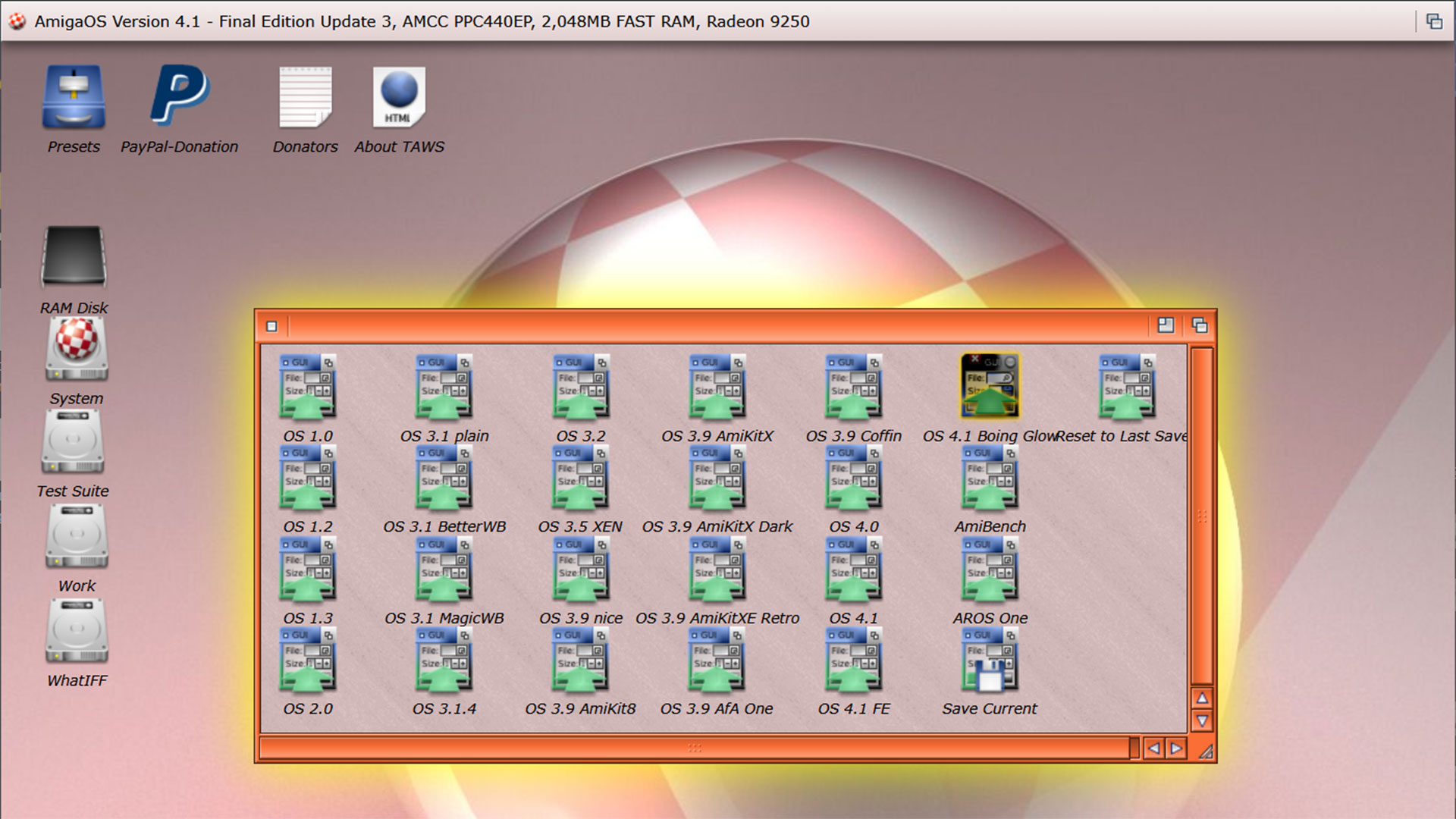The height and width of the screenshot is (819, 1456).
Task: Click the Save Current preset icon
Action: (x=990, y=660)
